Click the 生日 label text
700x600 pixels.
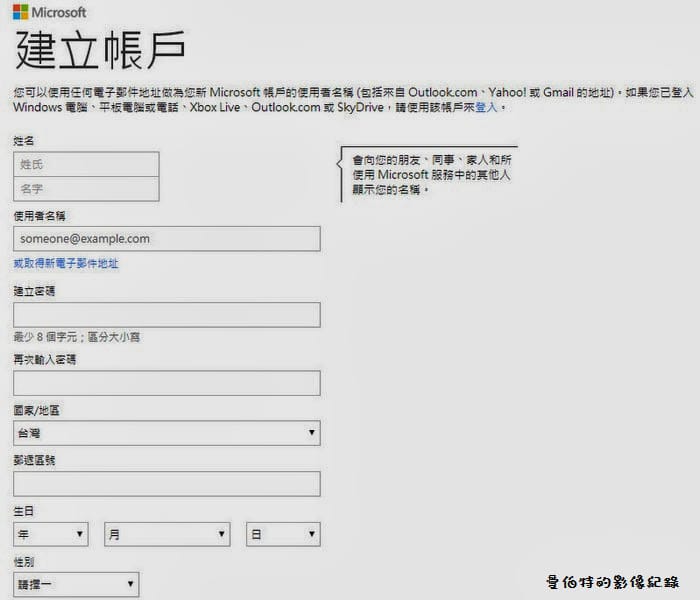pos(24,511)
